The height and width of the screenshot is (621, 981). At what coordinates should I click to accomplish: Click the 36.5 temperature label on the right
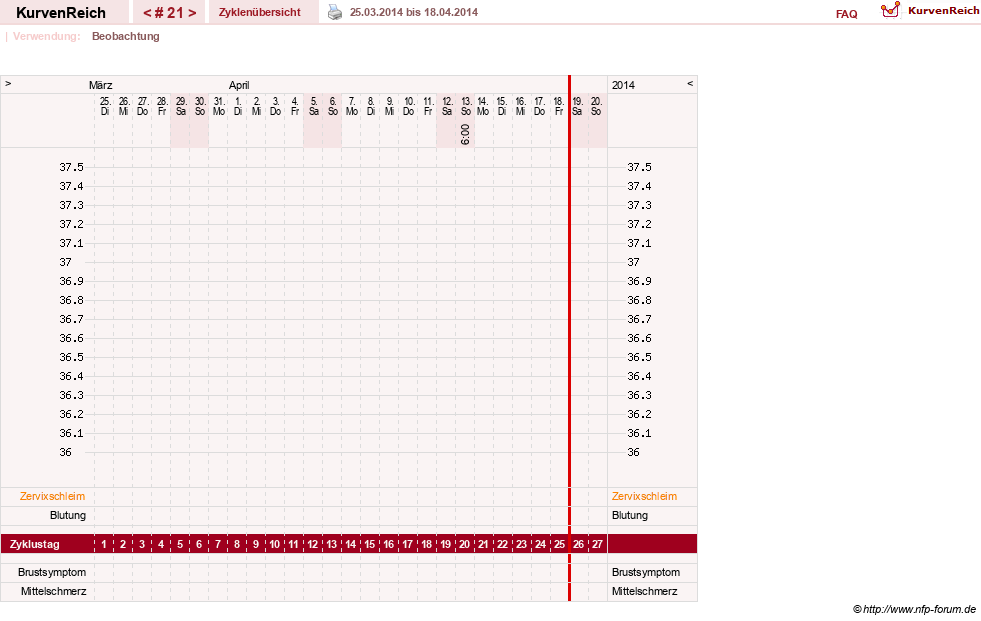tap(639, 357)
